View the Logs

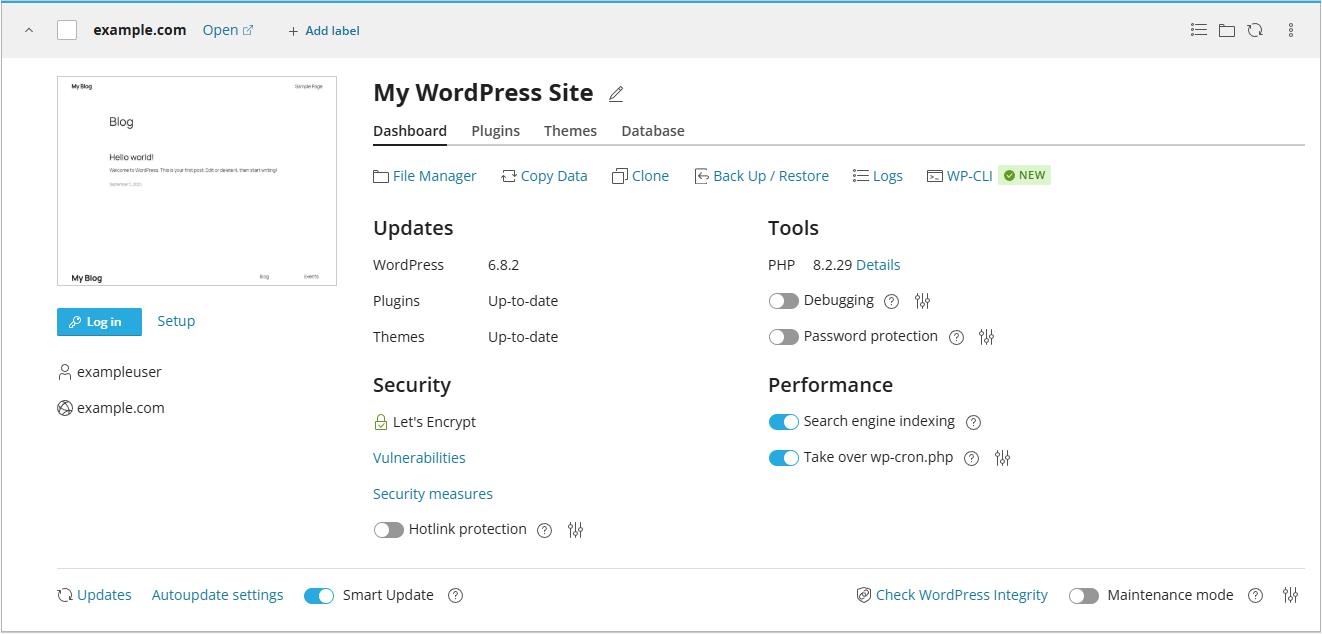tap(878, 176)
